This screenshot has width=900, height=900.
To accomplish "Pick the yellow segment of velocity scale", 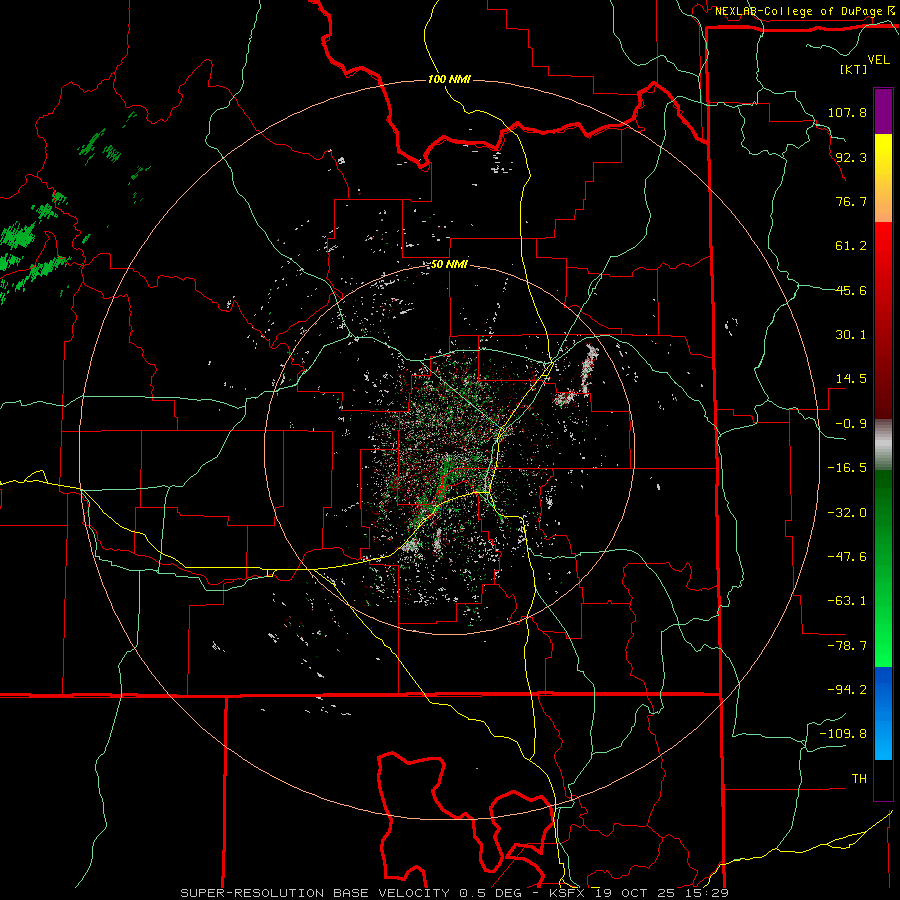I will (x=883, y=178).
